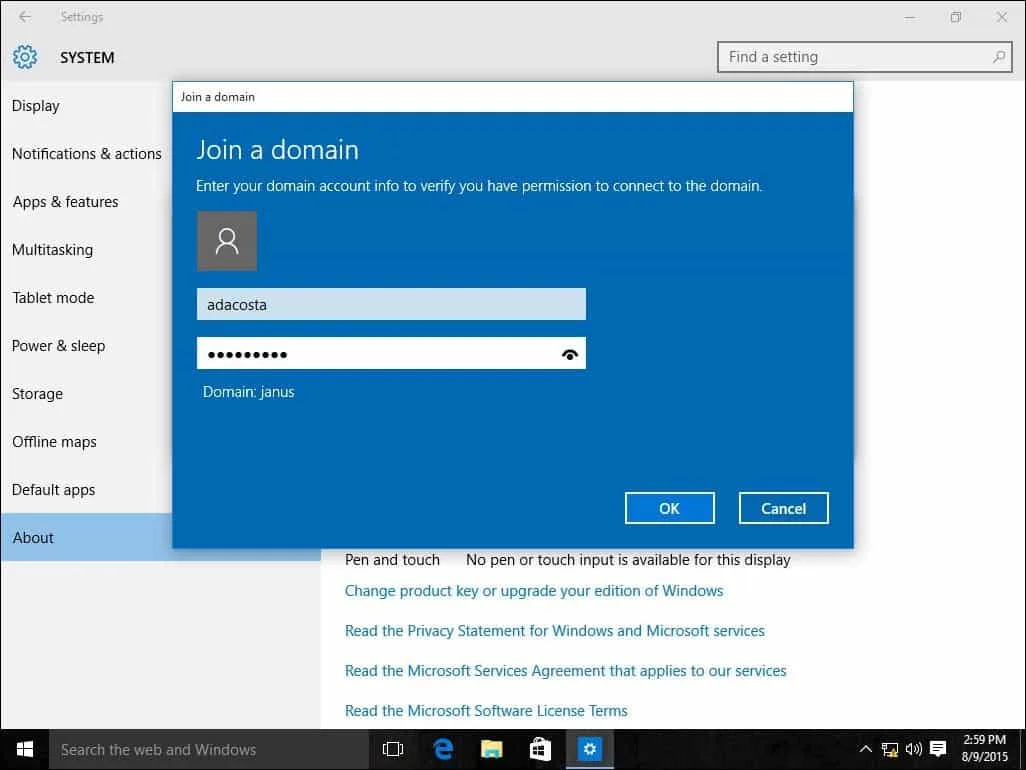Select Display in the sidebar
This screenshot has width=1026, height=770.
click(x=35, y=106)
